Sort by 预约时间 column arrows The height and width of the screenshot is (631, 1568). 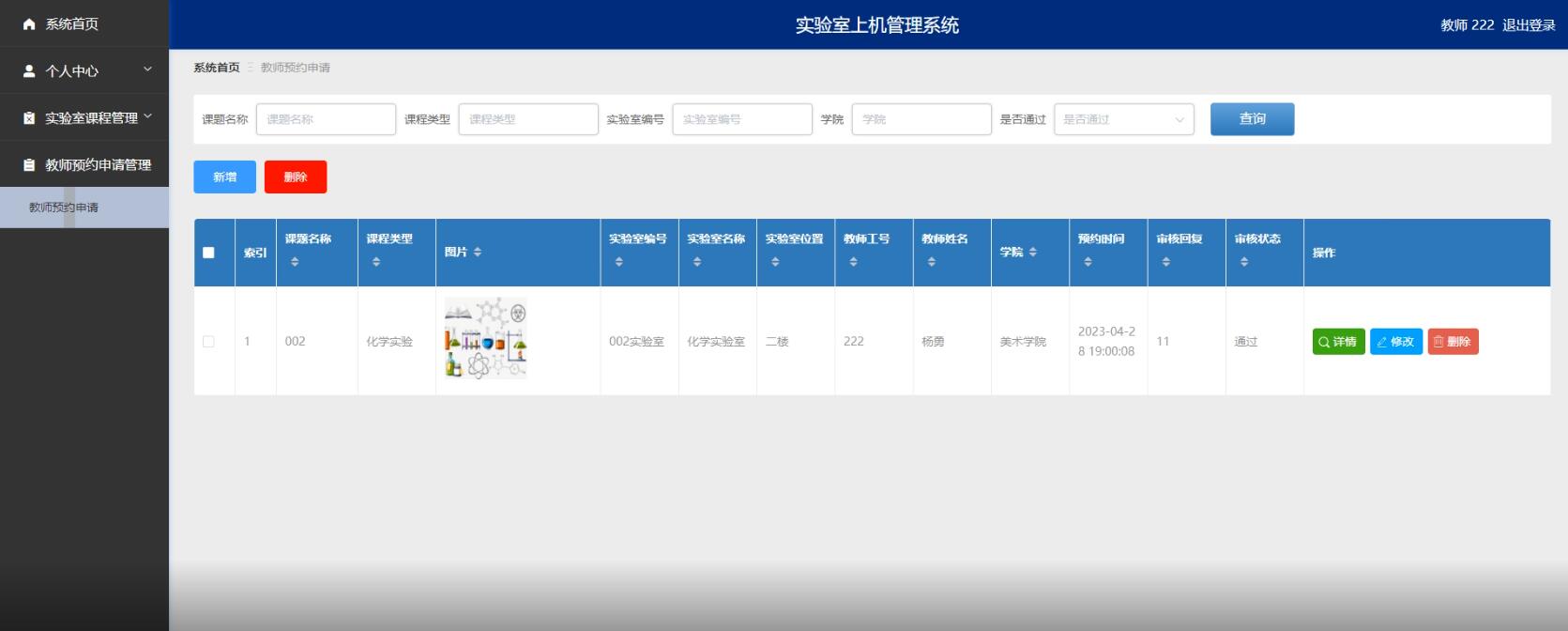(1088, 262)
